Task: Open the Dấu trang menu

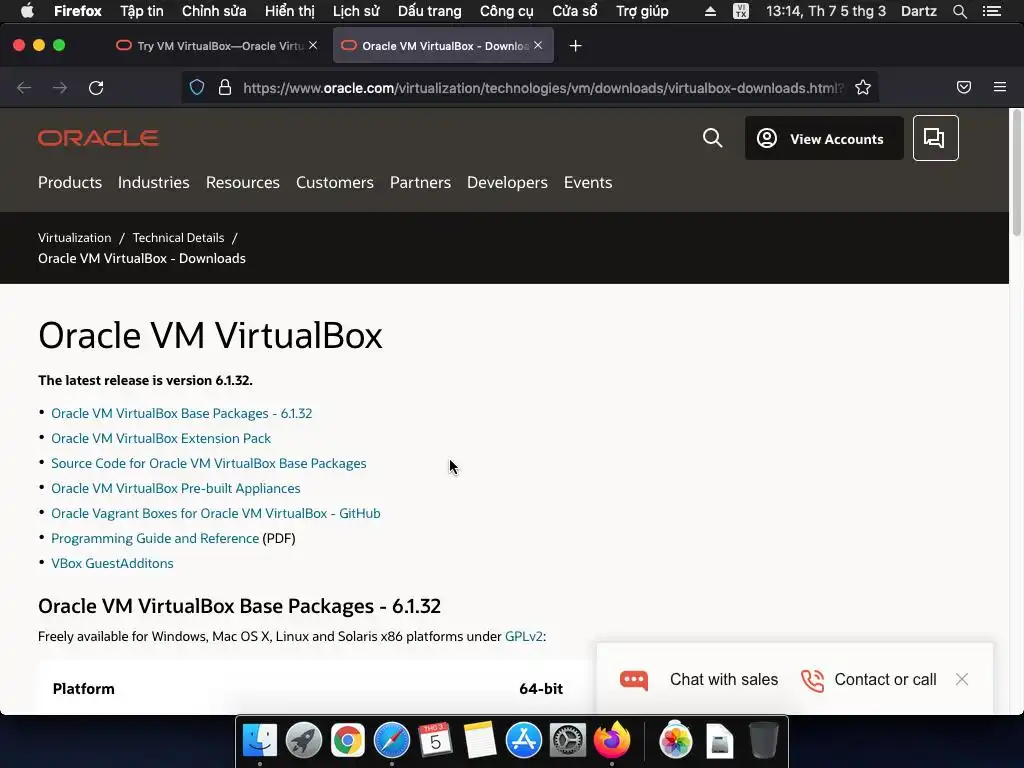Action: pos(430,11)
